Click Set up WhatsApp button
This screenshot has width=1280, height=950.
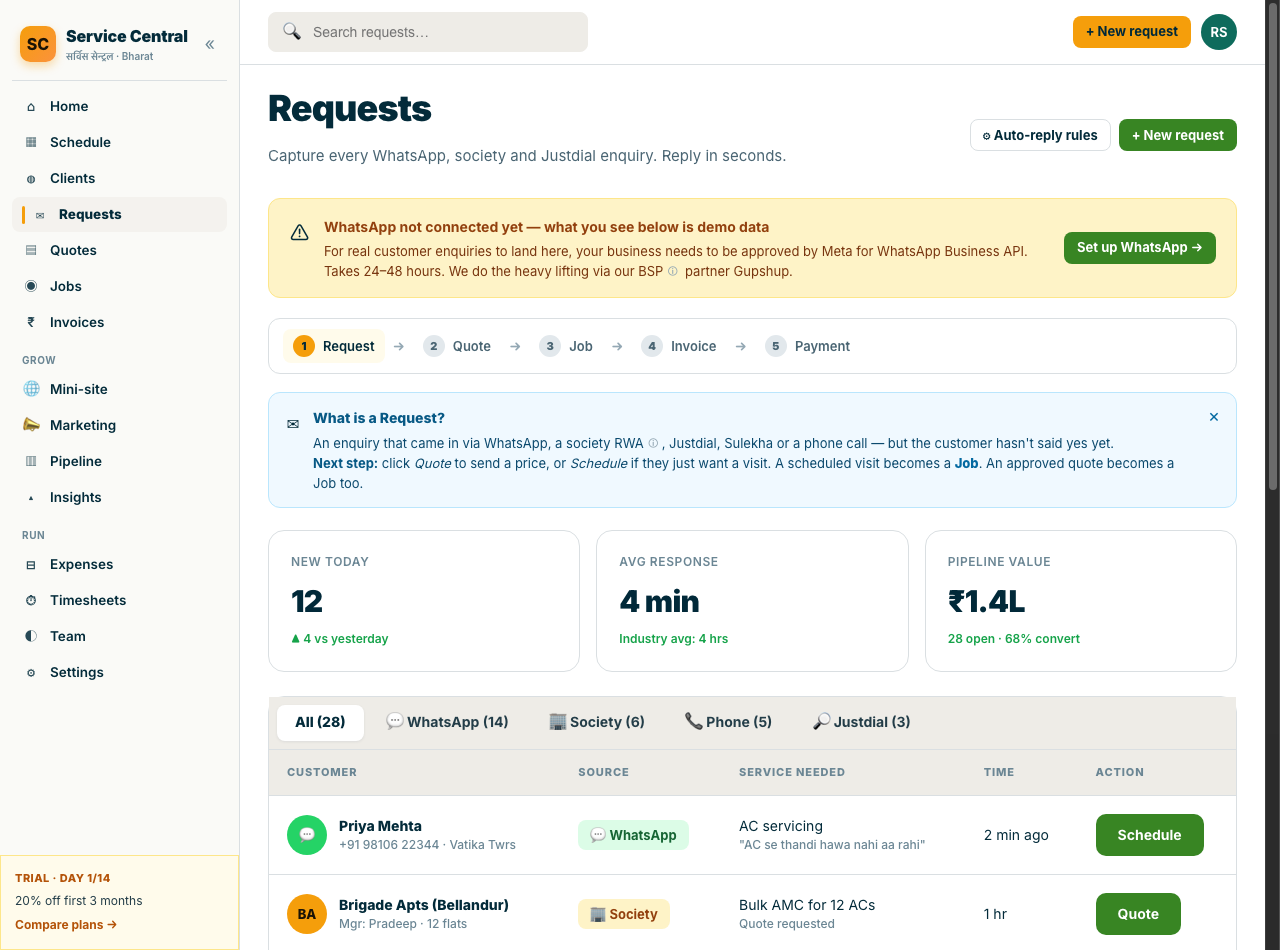pyautogui.click(x=1140, y=248)
